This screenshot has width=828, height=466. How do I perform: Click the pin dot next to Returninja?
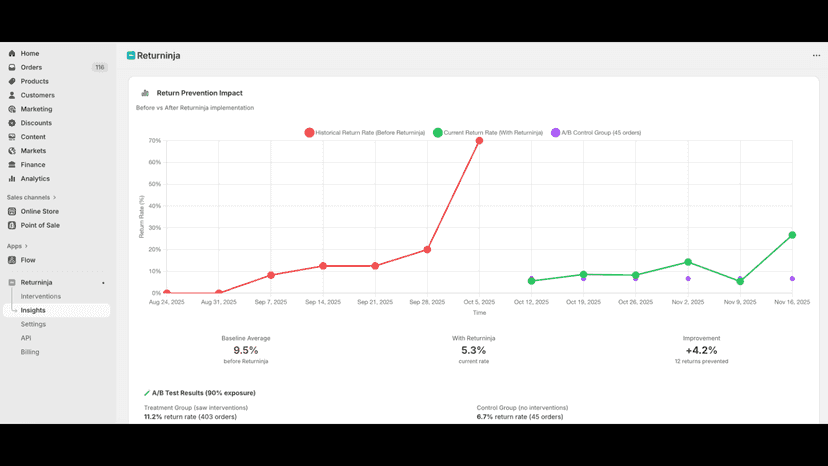tap(103, 283)
